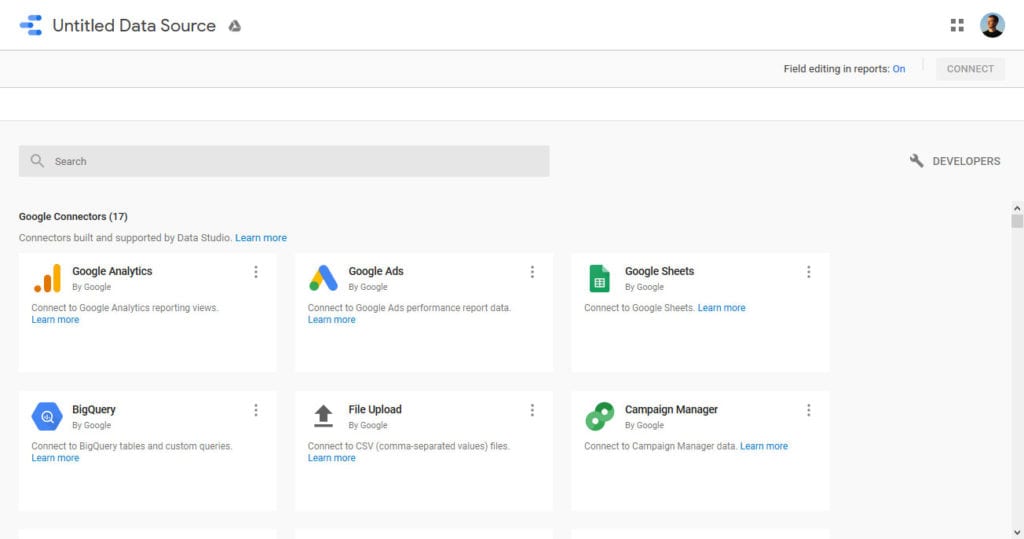Image resolution: width=1024 pixels, height=539 pixels.
Task: Open the user account avatar
Action: (992, 25)
